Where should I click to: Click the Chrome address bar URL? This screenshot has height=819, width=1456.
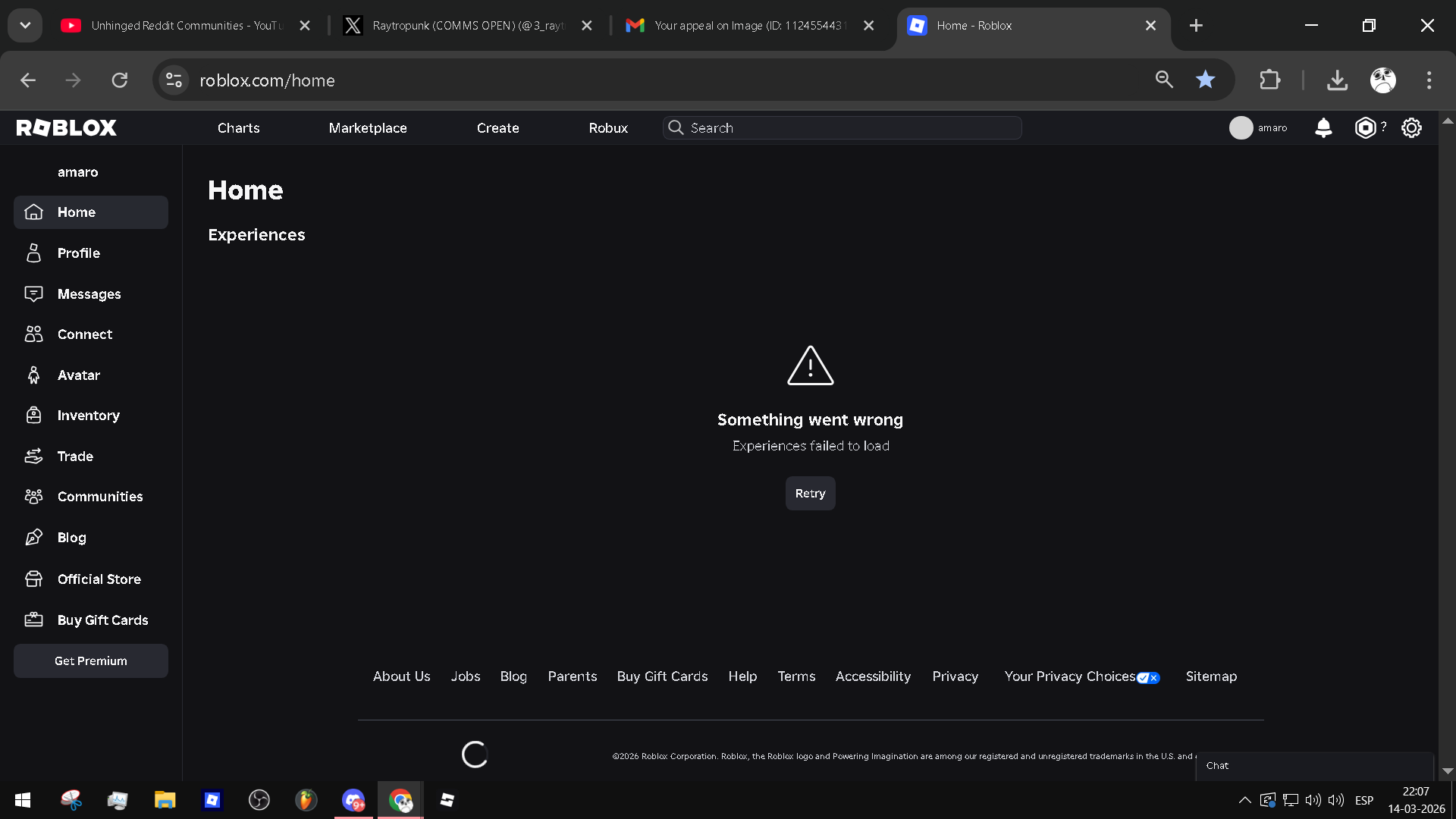[x=267, y=80]
